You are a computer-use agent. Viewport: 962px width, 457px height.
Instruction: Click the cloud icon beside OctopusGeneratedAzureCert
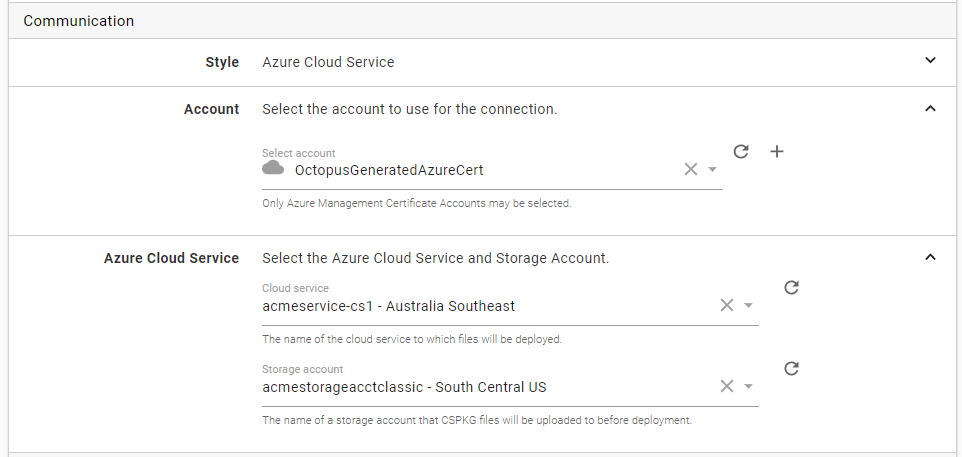[273, 169]
